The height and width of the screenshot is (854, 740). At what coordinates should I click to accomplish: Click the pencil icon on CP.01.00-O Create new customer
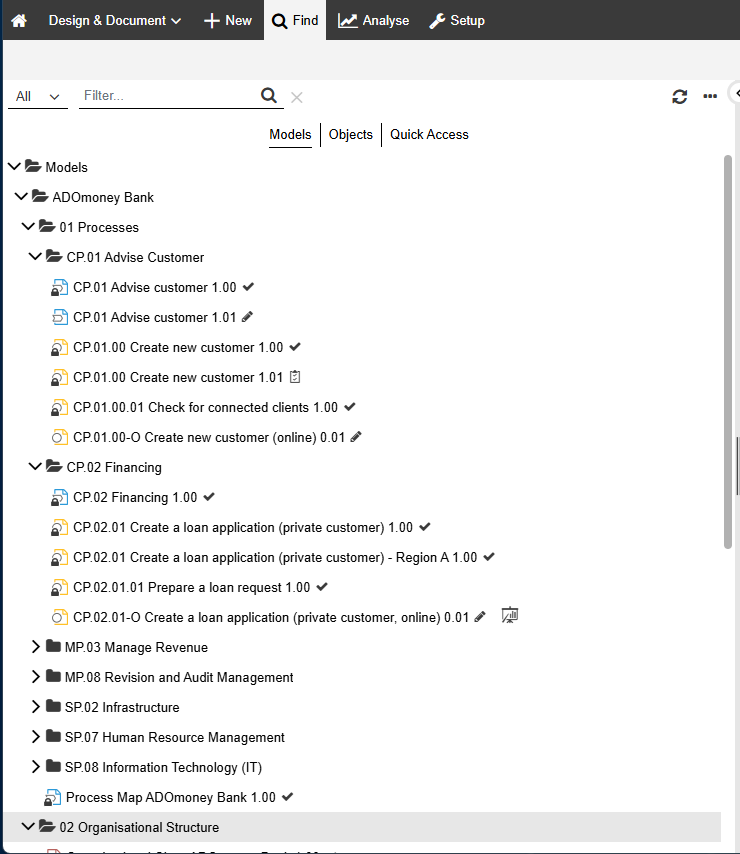(x=358, y=437)
